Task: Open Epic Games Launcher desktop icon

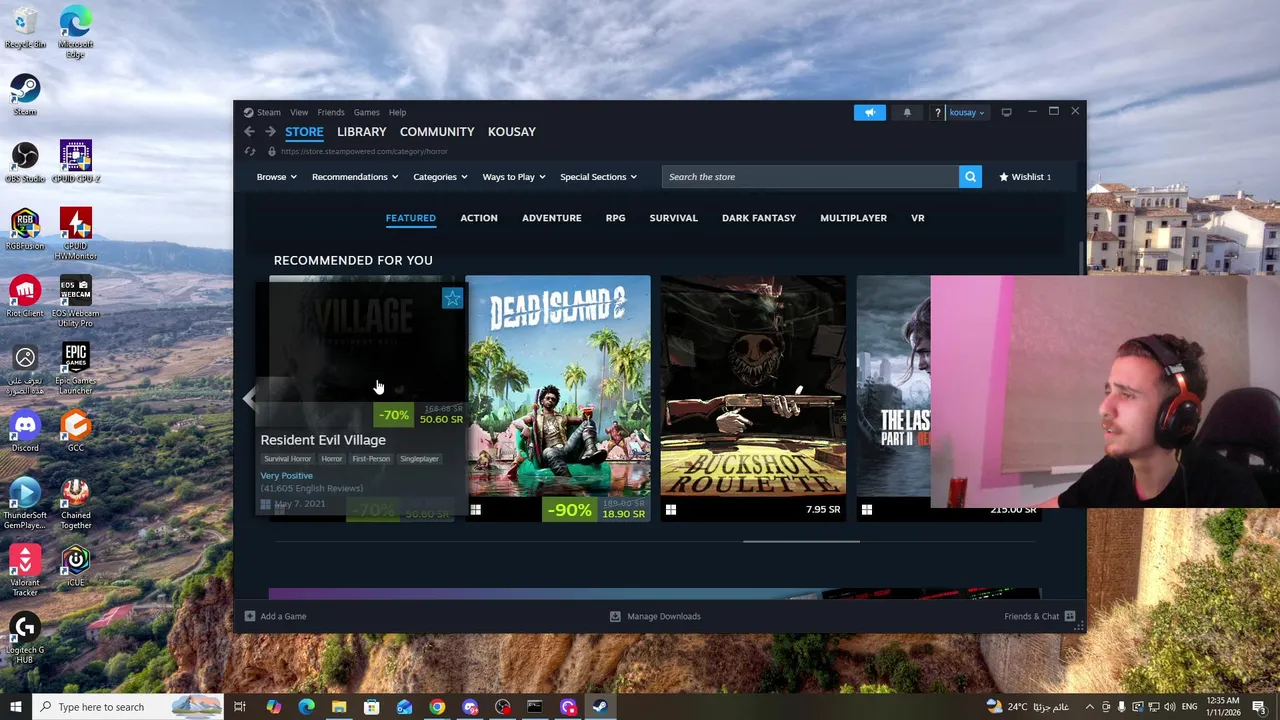Action: pyautogui.click(x=75, y=367)
